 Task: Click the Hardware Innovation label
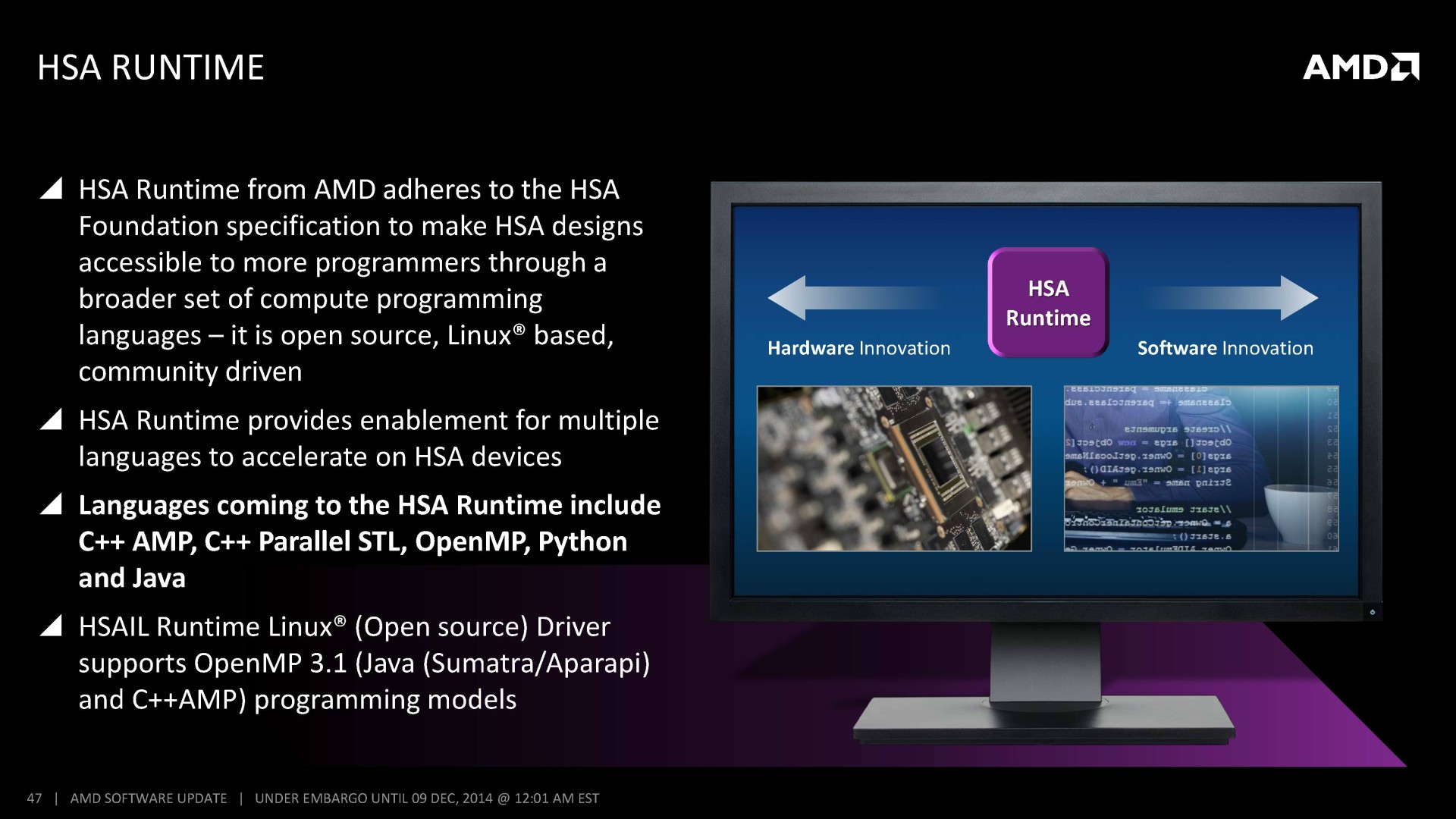(x=858, y=348)
